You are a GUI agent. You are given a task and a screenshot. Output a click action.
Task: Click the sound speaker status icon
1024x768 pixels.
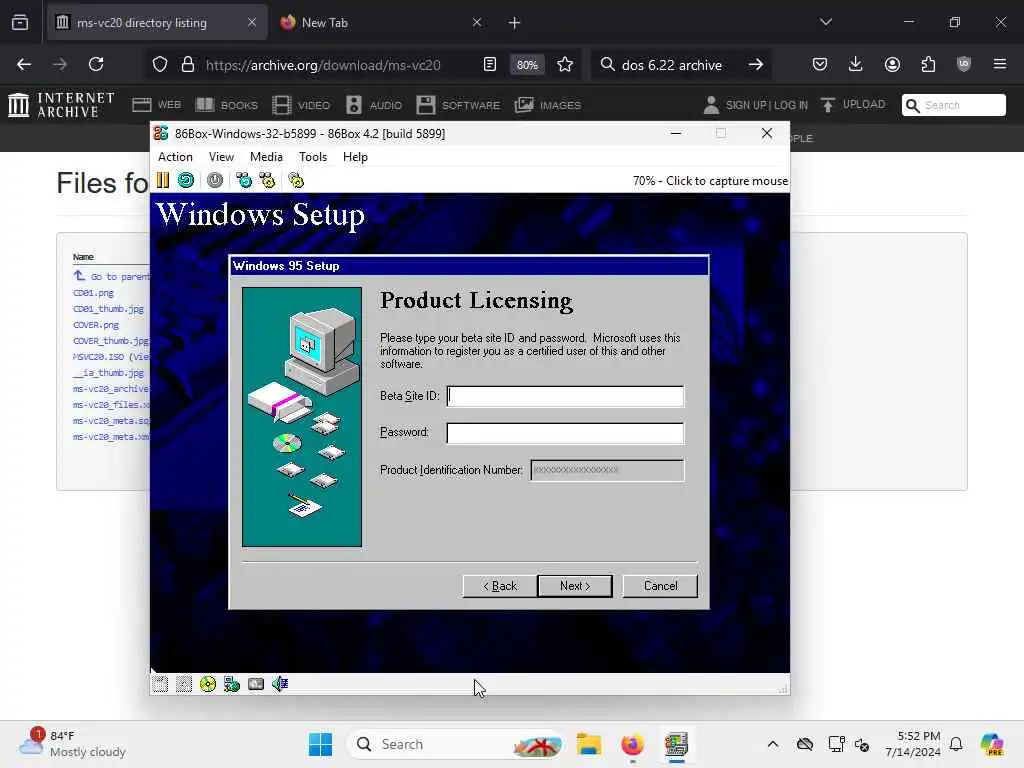(x=280, y=684)
